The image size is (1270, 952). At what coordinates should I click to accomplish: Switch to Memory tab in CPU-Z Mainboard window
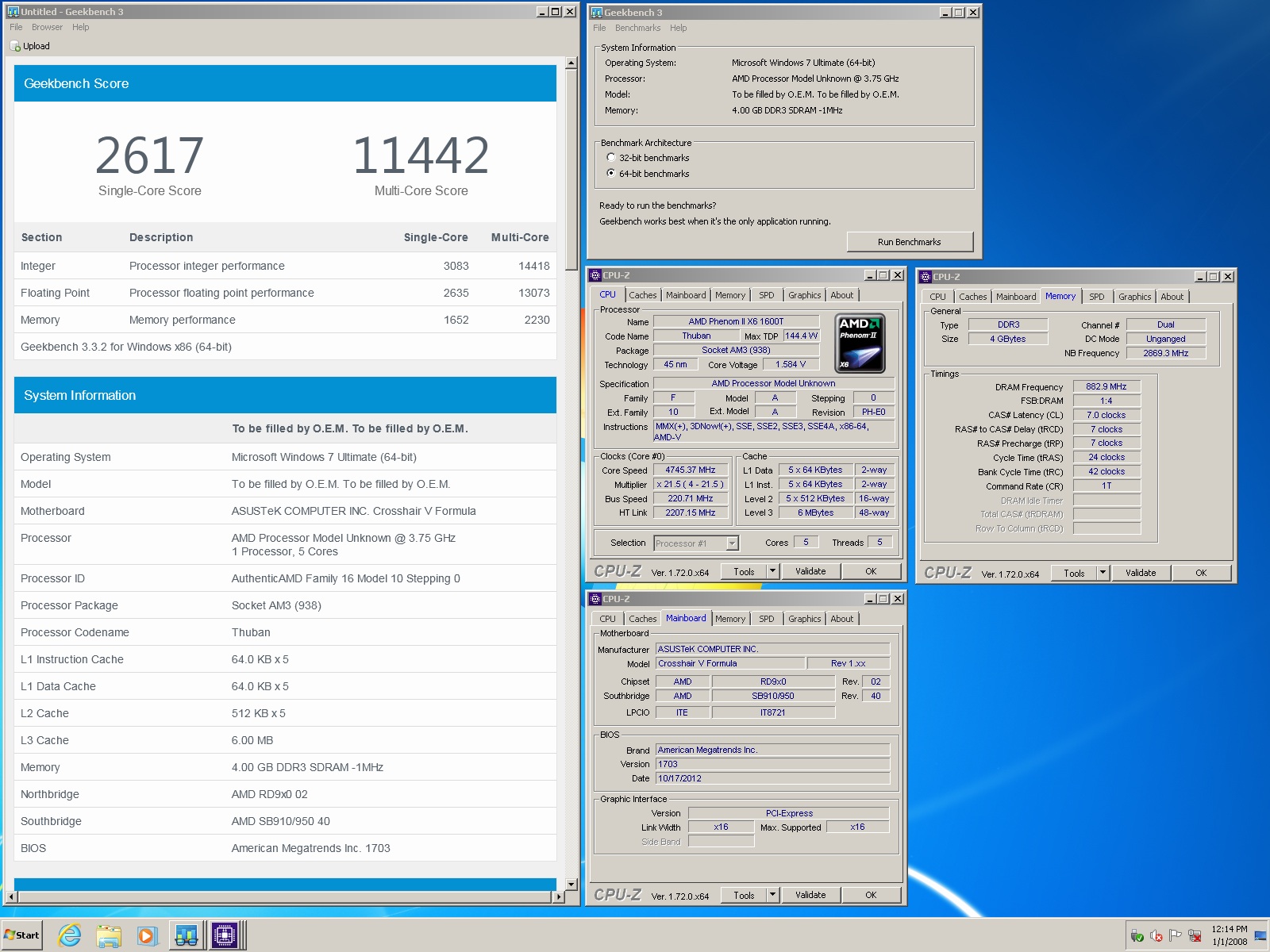(x=730, y=619)
